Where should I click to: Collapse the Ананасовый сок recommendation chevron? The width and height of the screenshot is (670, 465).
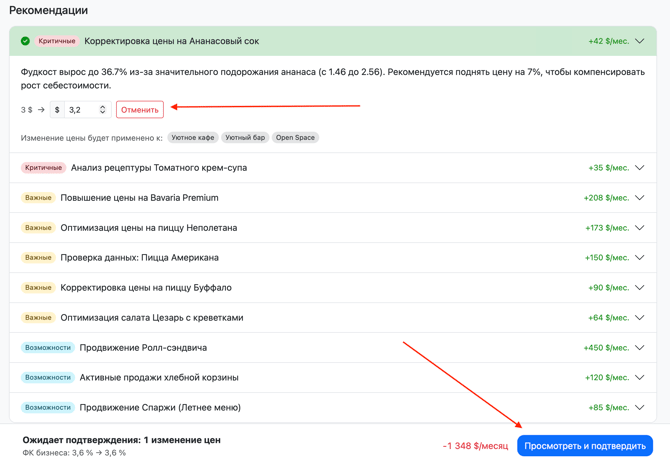[640, 41]
